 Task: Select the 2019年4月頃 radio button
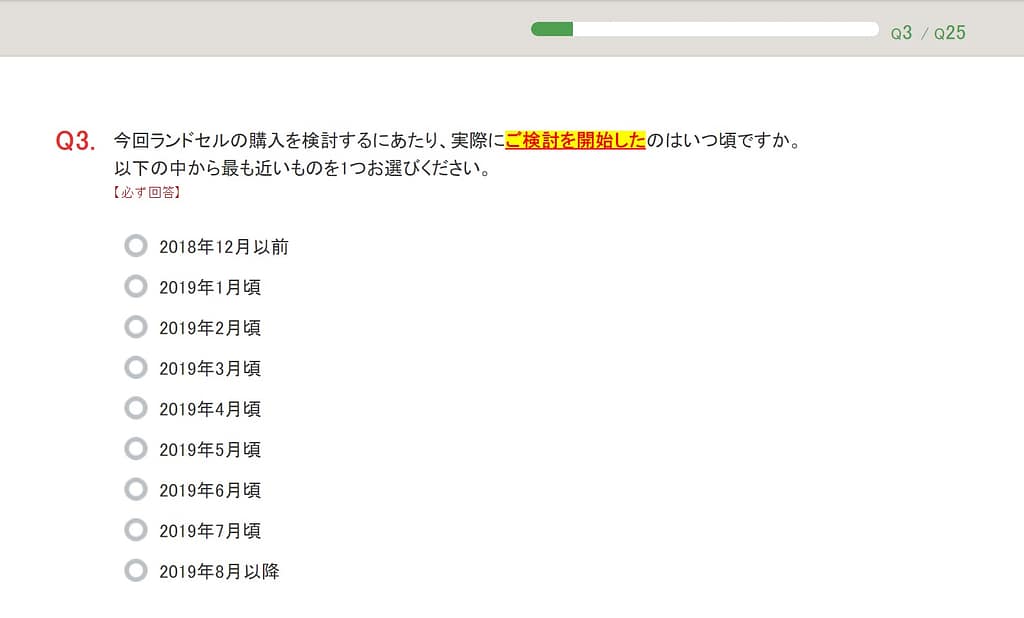(136, 408)
